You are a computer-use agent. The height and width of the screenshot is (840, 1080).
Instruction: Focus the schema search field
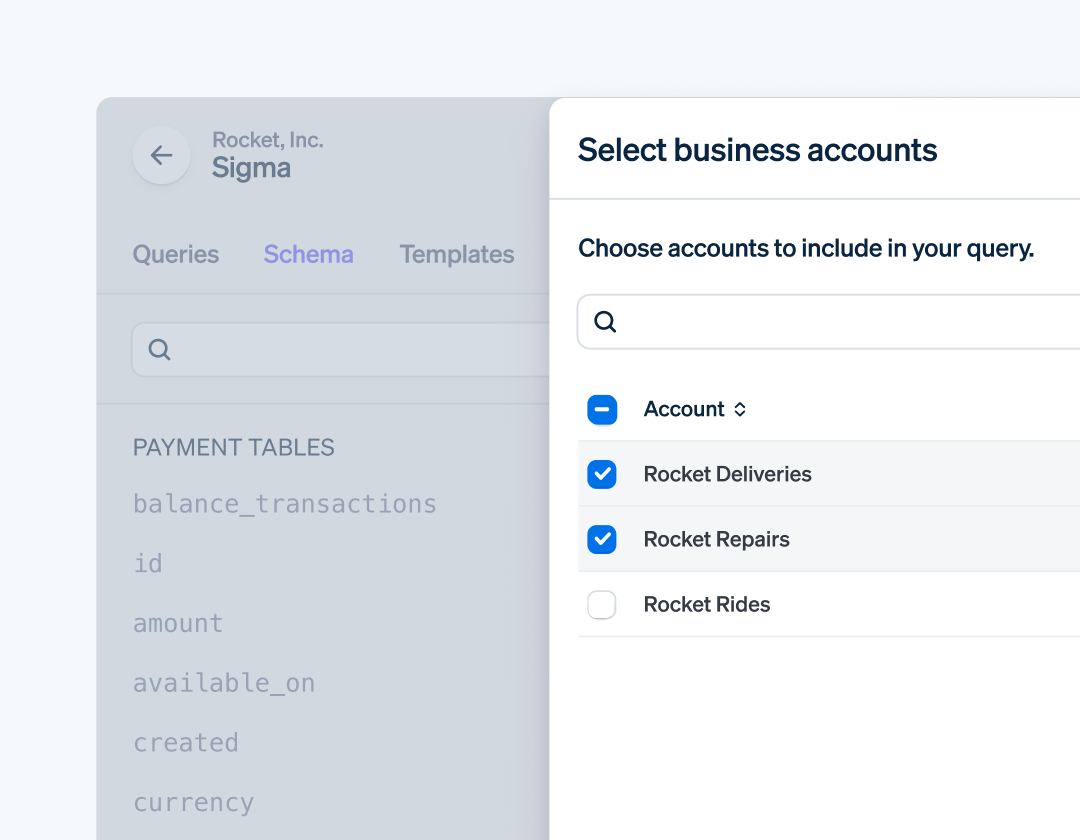(341, 350)
